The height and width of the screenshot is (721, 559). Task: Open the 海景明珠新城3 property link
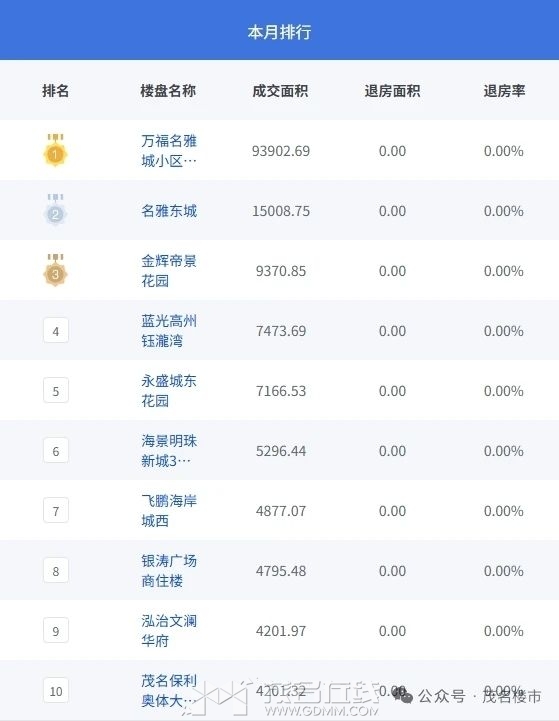(169, 451)
